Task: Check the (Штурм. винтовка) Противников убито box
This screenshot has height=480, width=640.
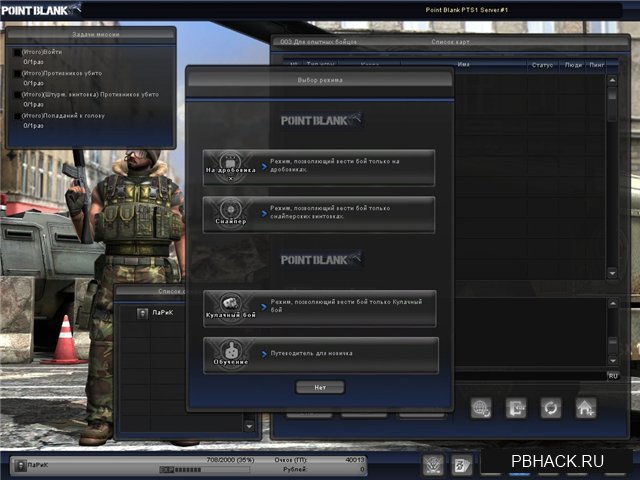Action: (x=17, y=95)
